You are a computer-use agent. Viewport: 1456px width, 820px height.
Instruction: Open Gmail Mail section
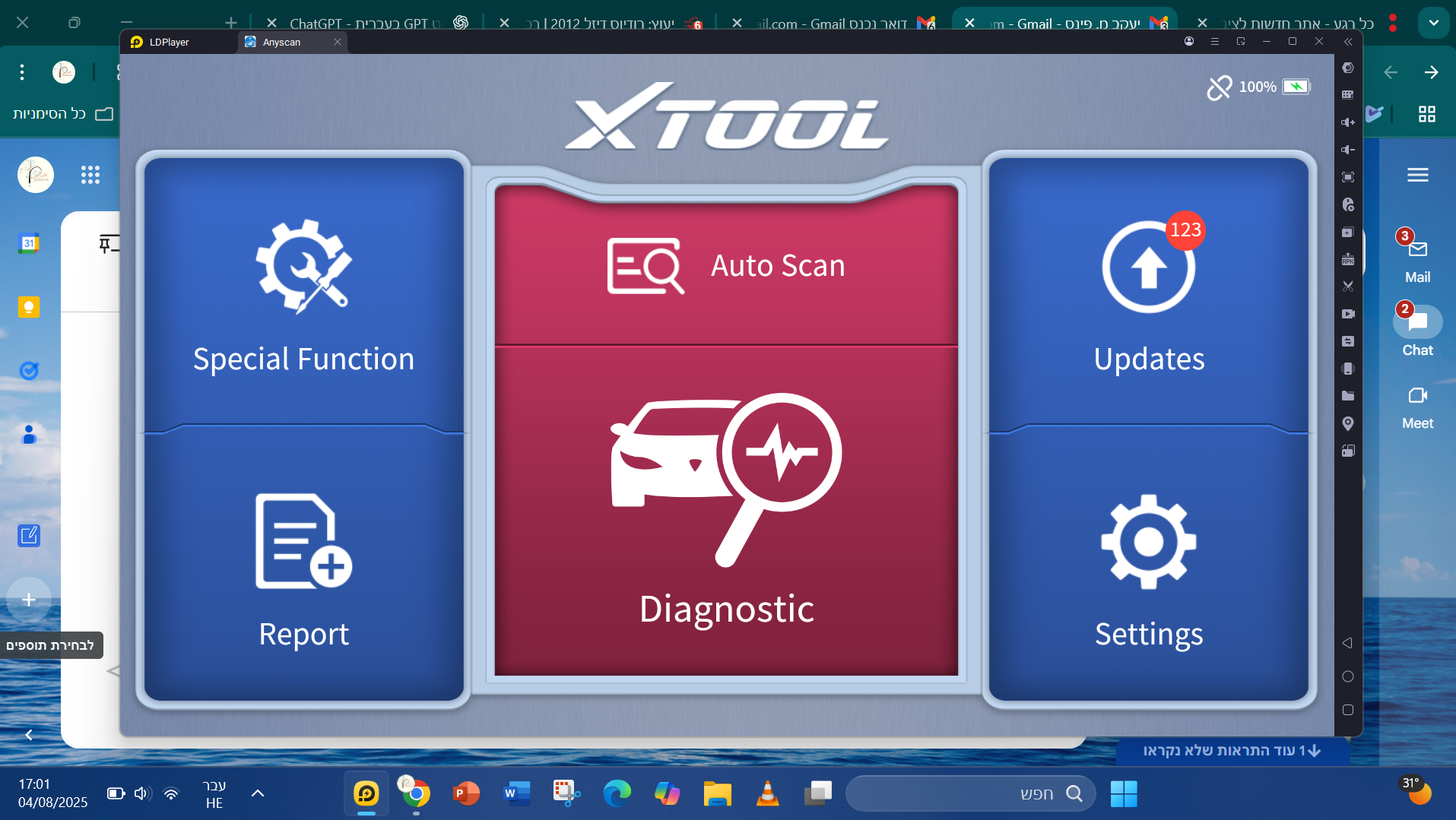[1417, 258]
